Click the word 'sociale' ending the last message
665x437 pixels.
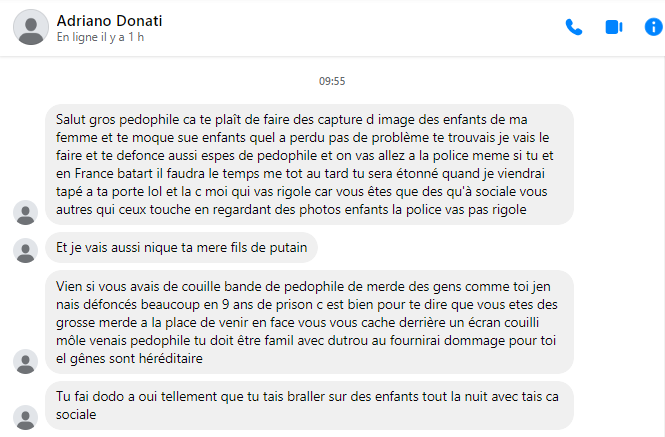(x=76, y=415)
